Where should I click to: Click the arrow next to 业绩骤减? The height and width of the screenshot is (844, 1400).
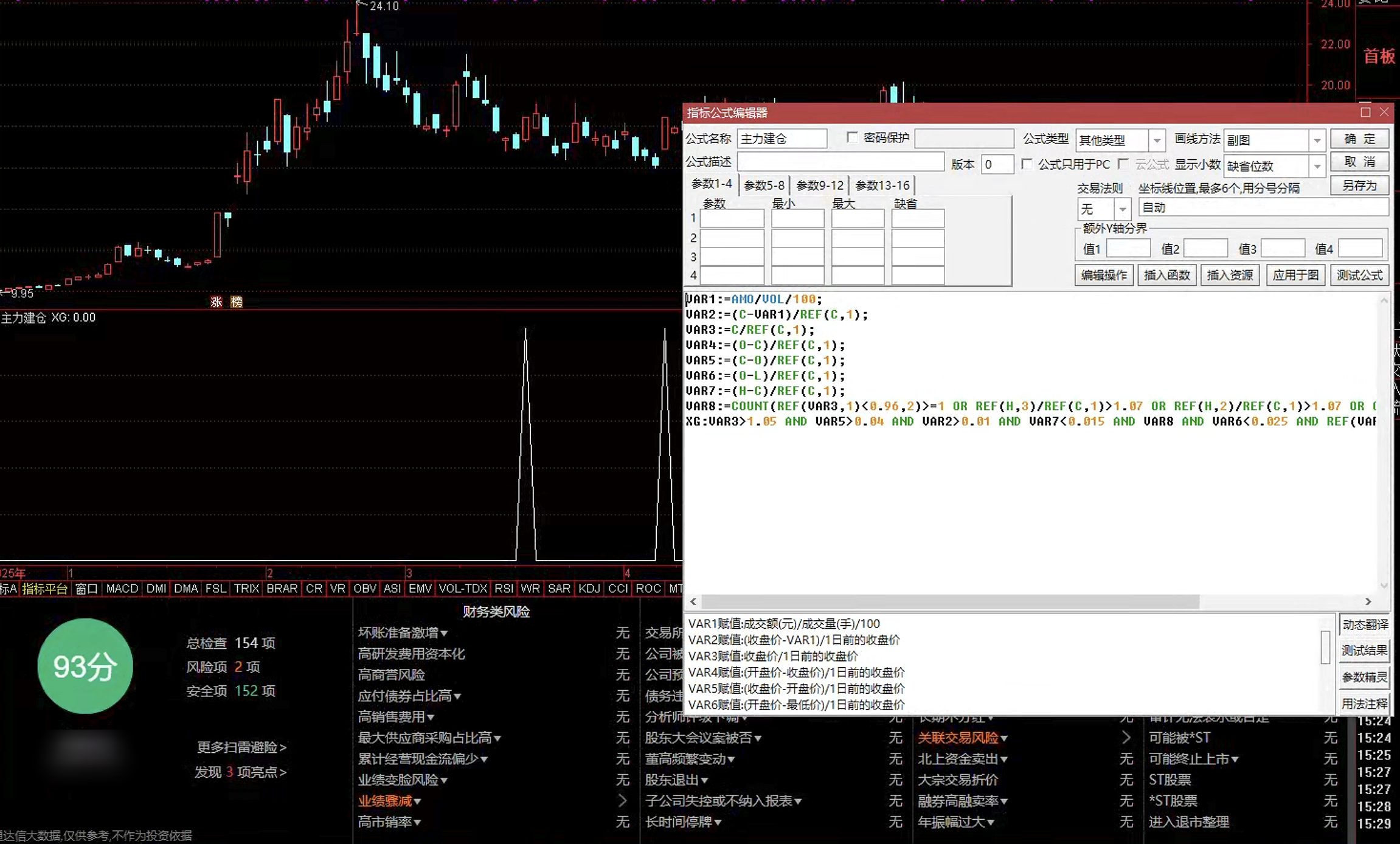pos(622,801)
